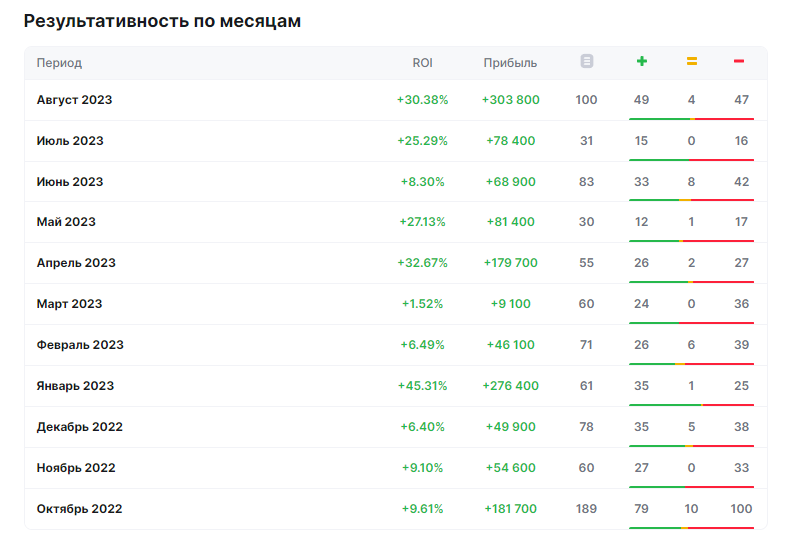Image resolution: width=791 pixels, height=549 pixels.
Task: Open the Ноябрь 2022 row
Action: pyautogui.click(x=396, y=468)
